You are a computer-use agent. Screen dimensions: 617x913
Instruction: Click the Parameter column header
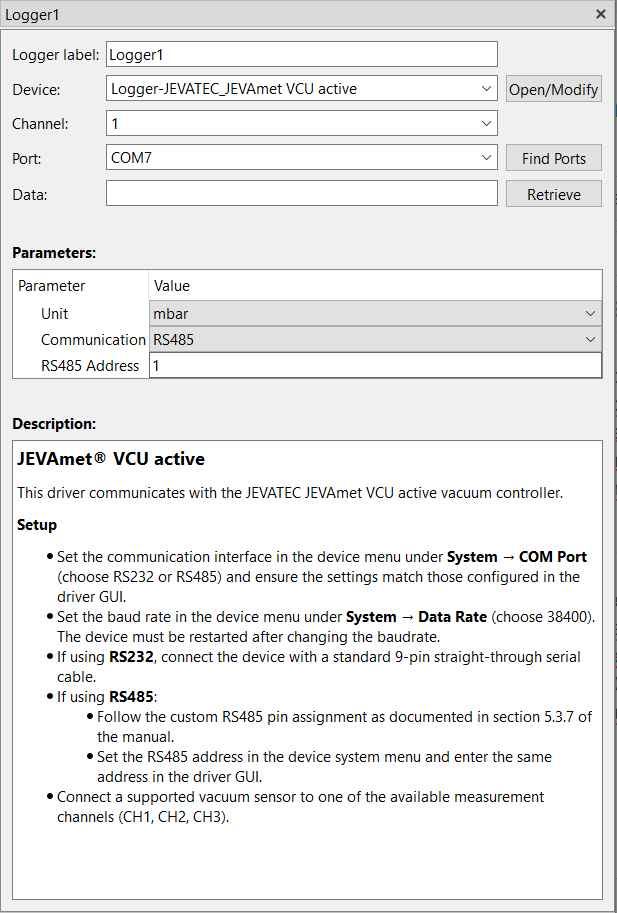(51, 285)
